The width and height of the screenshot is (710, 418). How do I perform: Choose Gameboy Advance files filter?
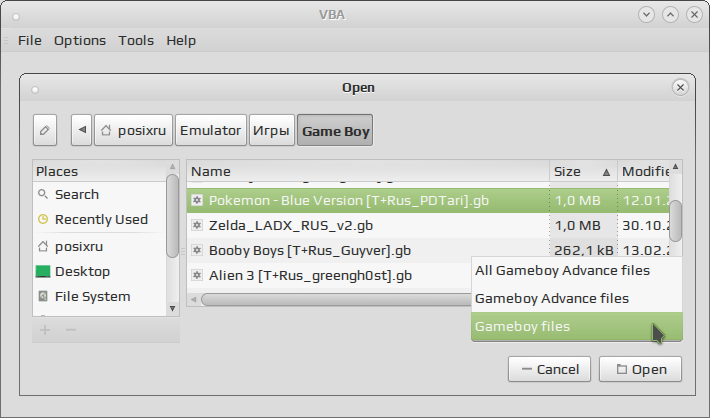[576, 298]
